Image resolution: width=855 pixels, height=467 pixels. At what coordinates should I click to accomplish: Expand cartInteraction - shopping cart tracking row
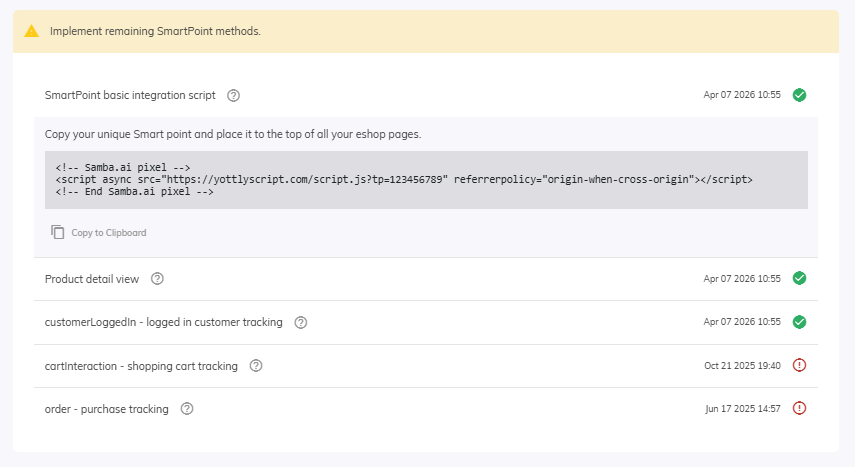pyautogui.click(x=141, y=366)
